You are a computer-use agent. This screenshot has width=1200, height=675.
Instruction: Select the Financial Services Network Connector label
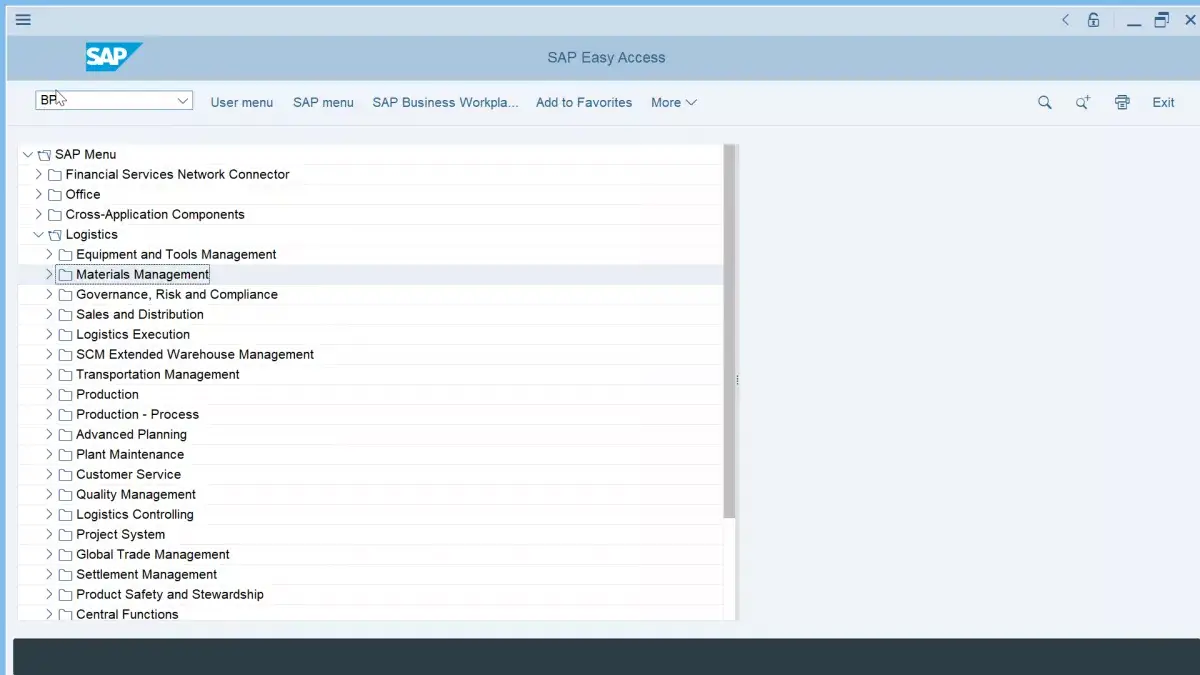tap(178, 174)
